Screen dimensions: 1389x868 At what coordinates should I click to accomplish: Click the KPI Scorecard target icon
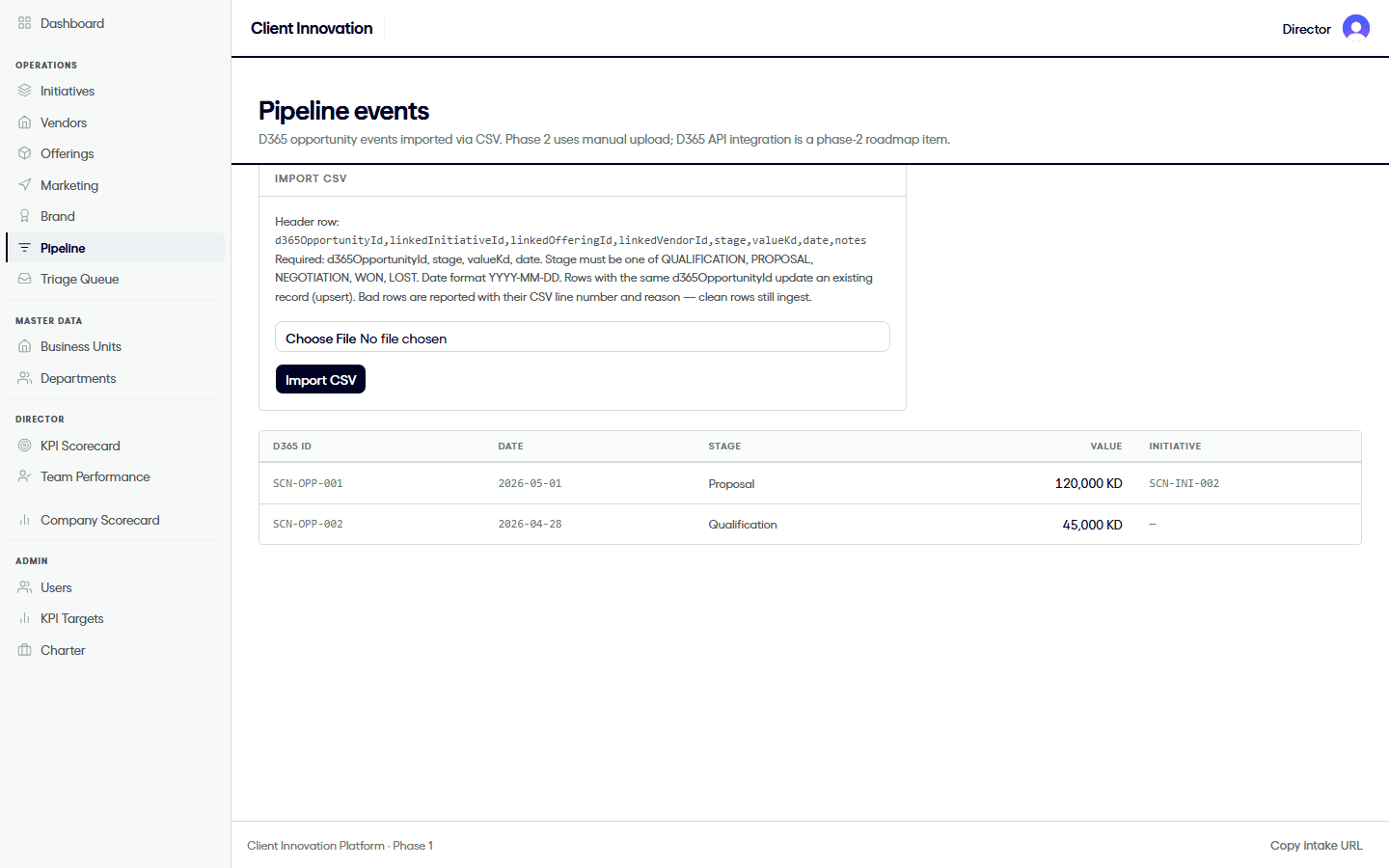(x=24, y=446)
